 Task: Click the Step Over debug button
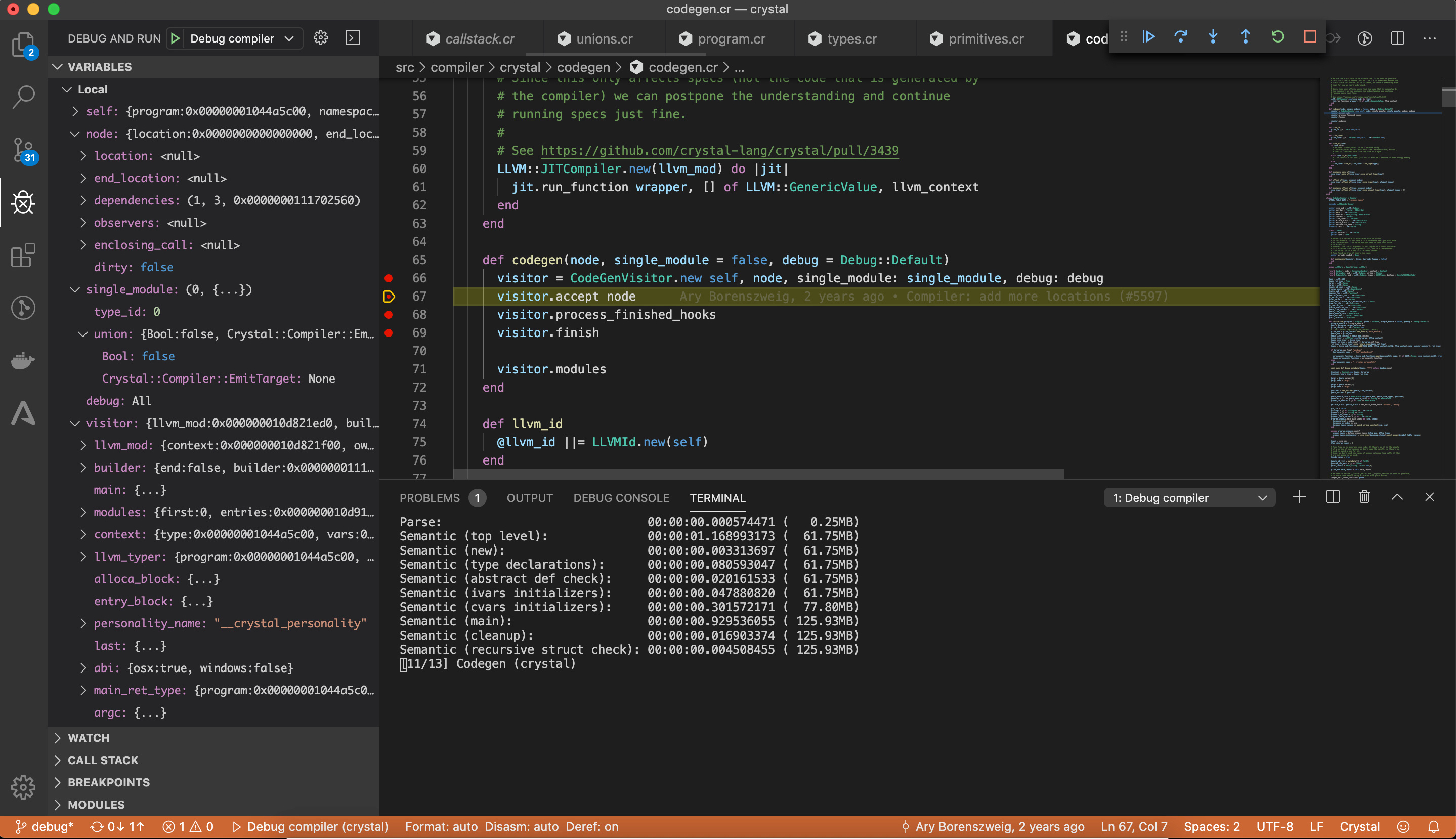click(1181, 37)
